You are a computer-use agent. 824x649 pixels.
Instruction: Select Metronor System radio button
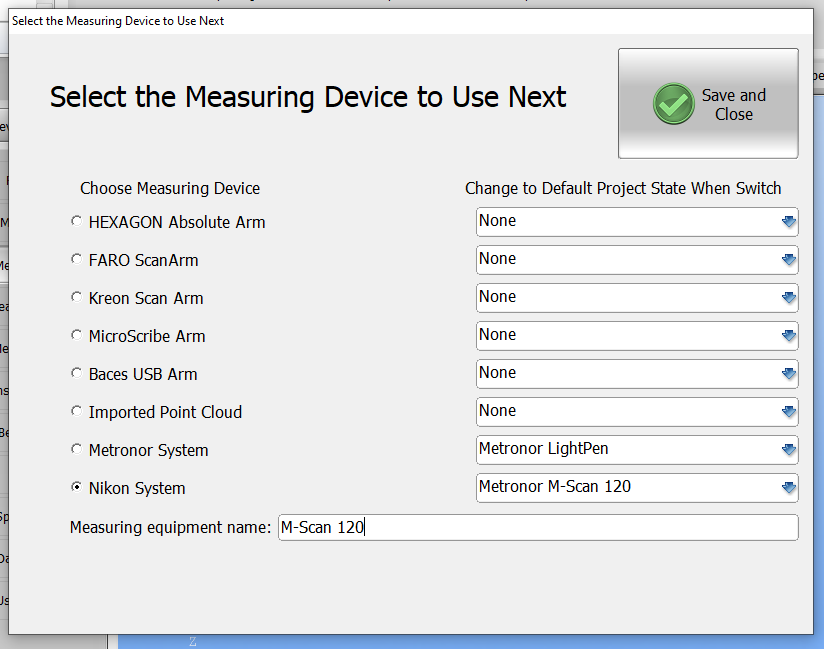[x=77, y=449]
